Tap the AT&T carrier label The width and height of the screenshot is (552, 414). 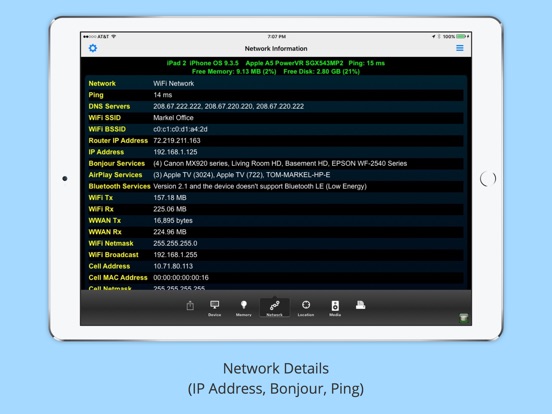point(103,36)
